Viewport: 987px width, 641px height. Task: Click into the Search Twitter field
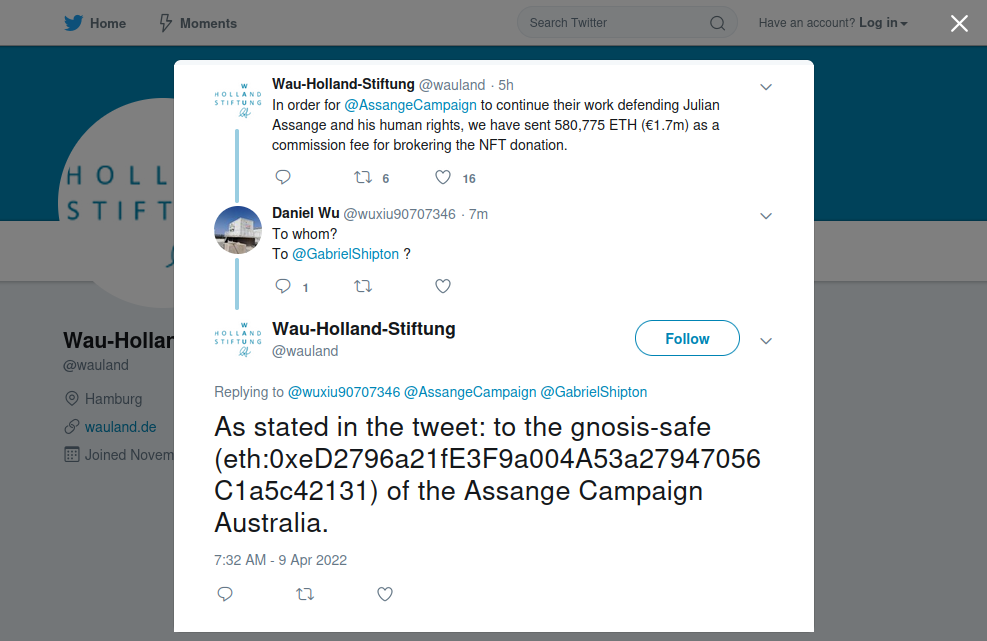point(615,23)
